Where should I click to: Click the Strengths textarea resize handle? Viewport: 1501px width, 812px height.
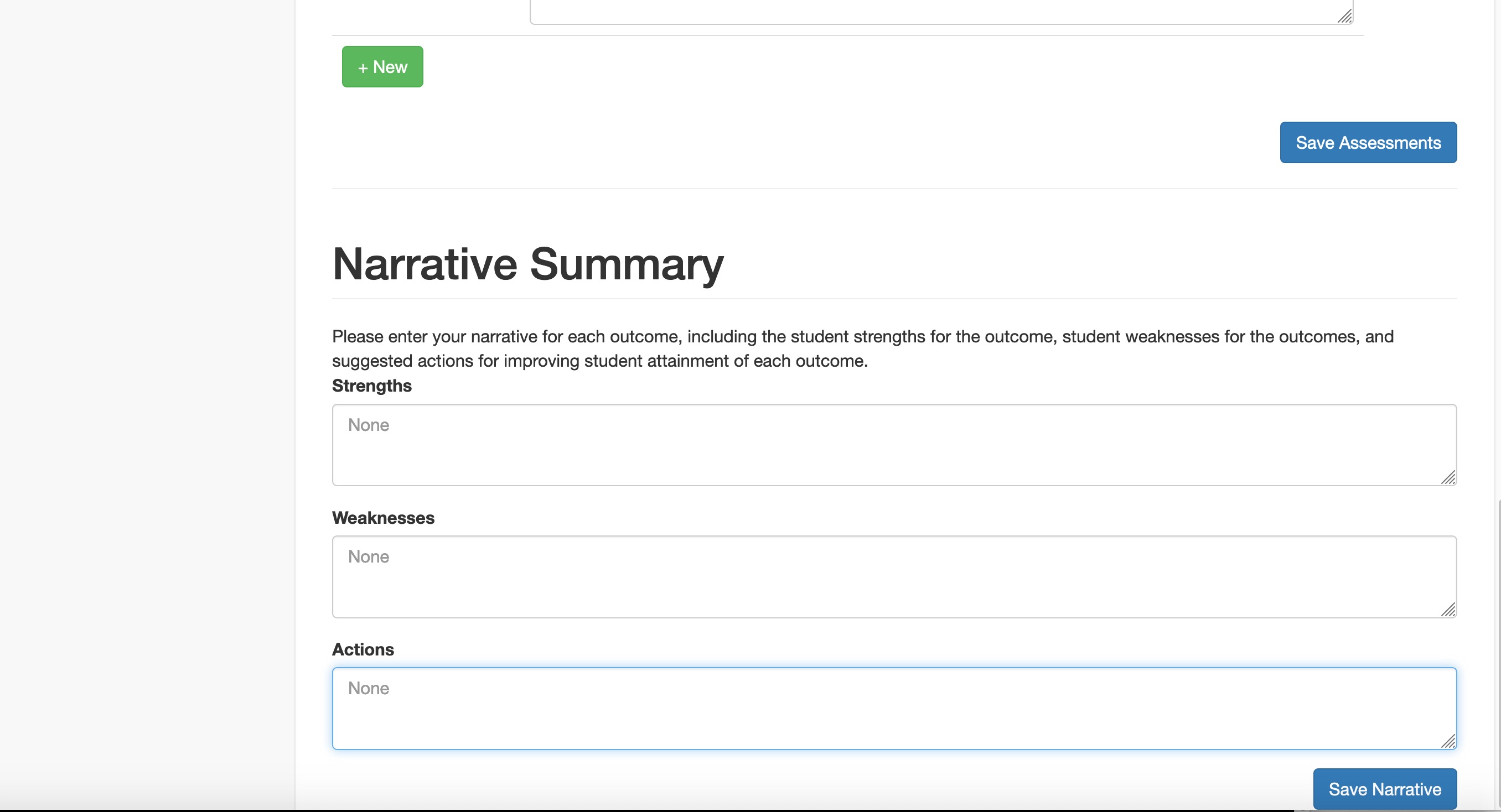[1448, 478]
